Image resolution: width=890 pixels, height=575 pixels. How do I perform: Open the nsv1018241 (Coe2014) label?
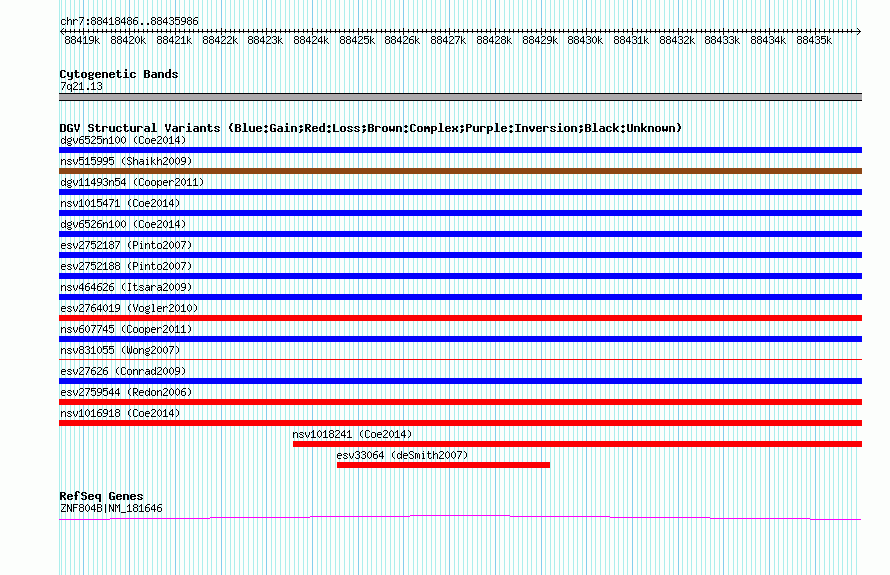[352, 434]
